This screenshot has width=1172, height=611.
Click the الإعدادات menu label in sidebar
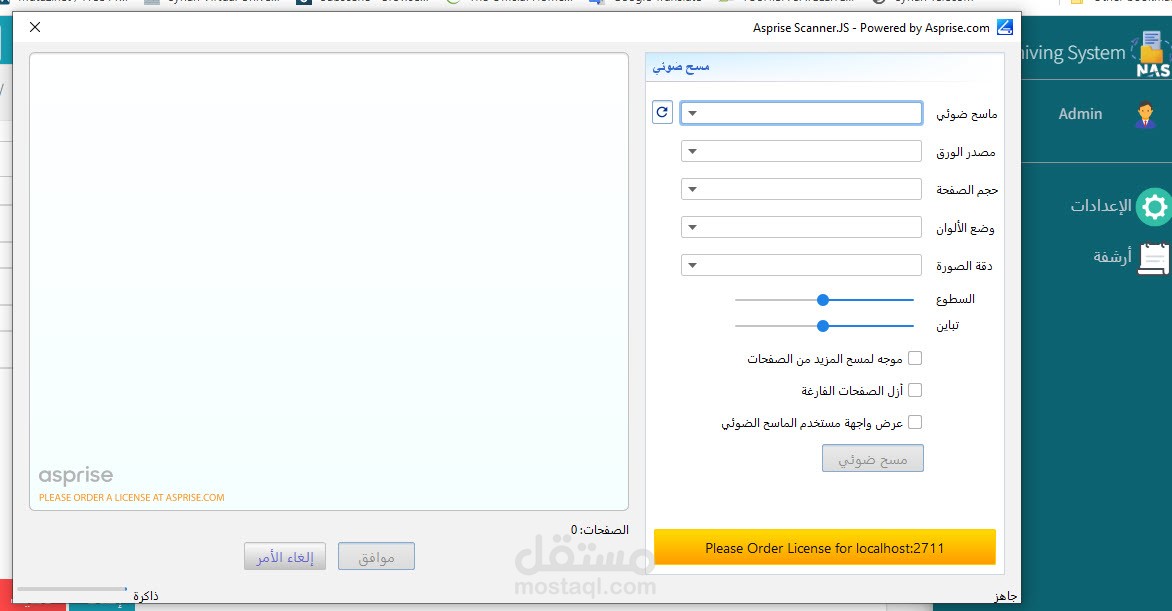(1101, 206)
